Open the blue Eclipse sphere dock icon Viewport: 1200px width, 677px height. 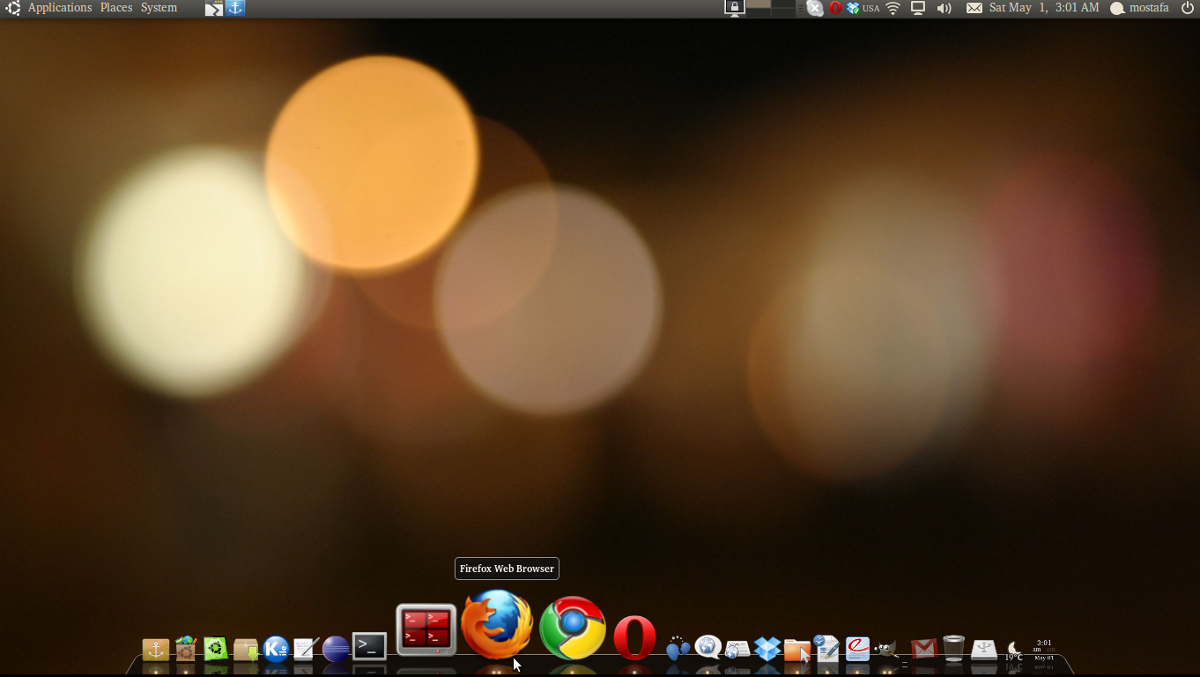coord(336,649)
